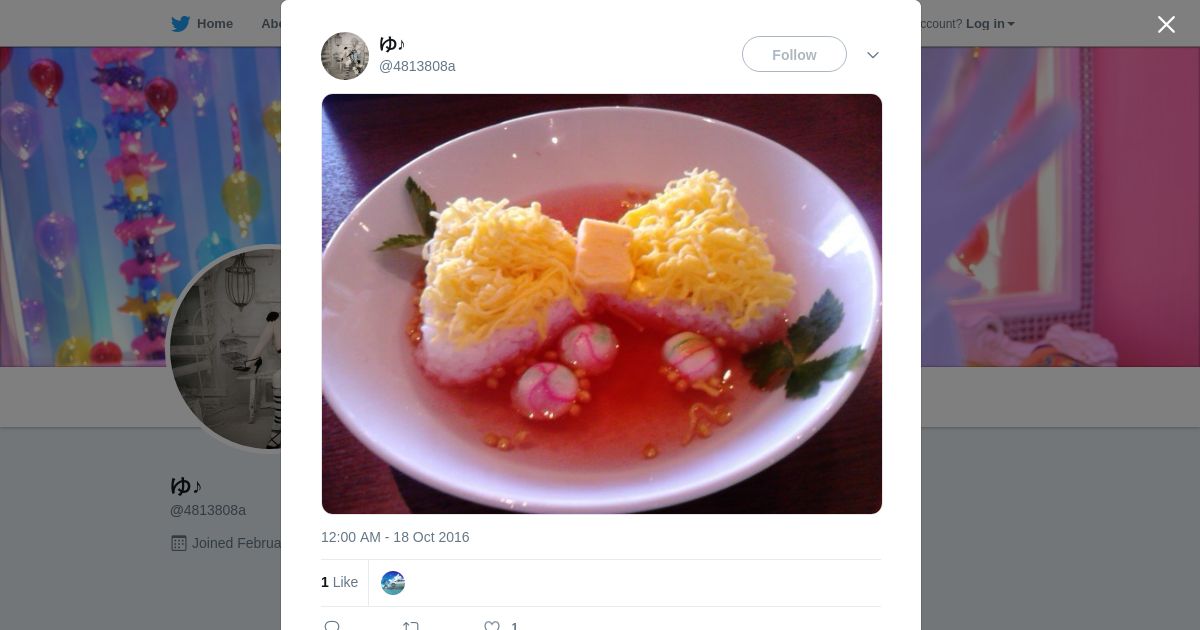Viewport: 1200px width, 630px height.
Task: Open the @4813808a handle in the tweet
Action: tap(417, 66)
